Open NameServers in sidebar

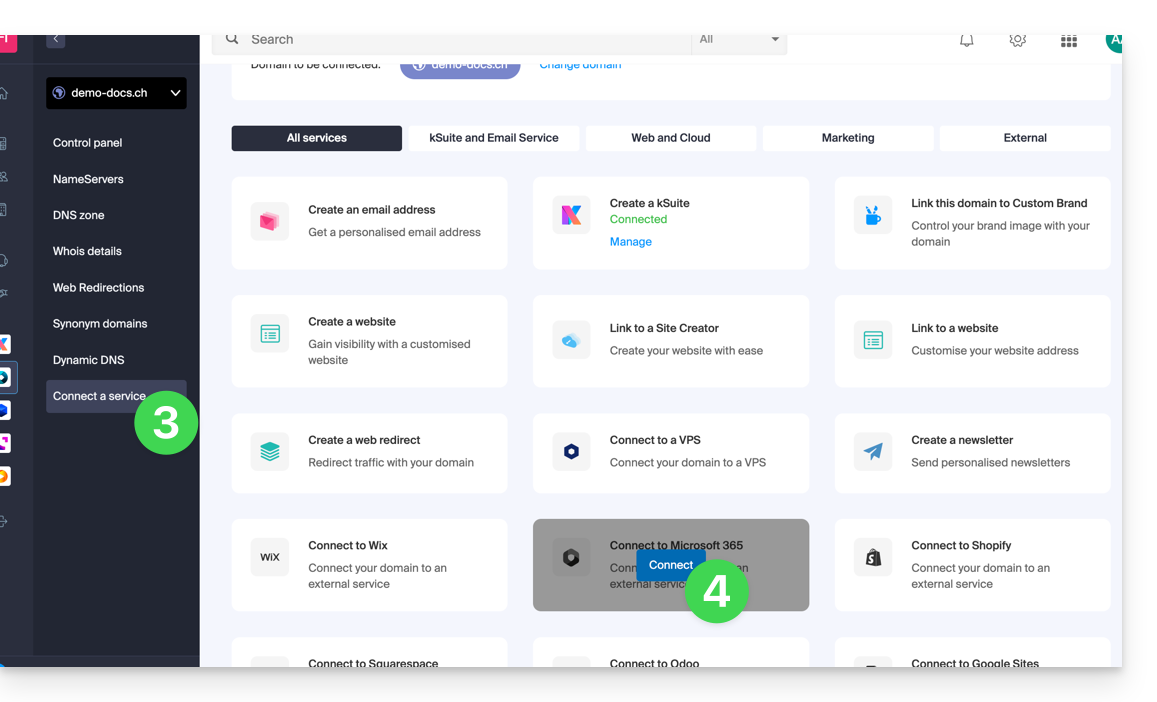[x=88, y=179]
